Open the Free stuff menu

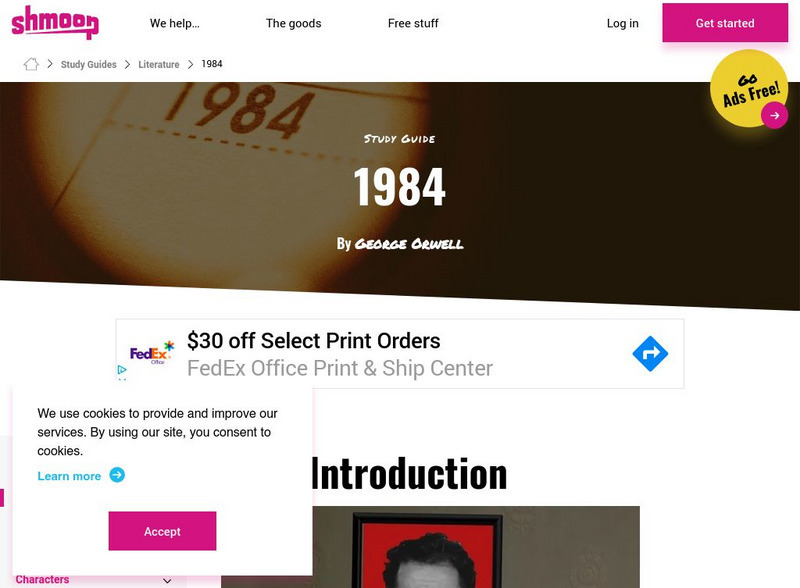tap(413, 23)
